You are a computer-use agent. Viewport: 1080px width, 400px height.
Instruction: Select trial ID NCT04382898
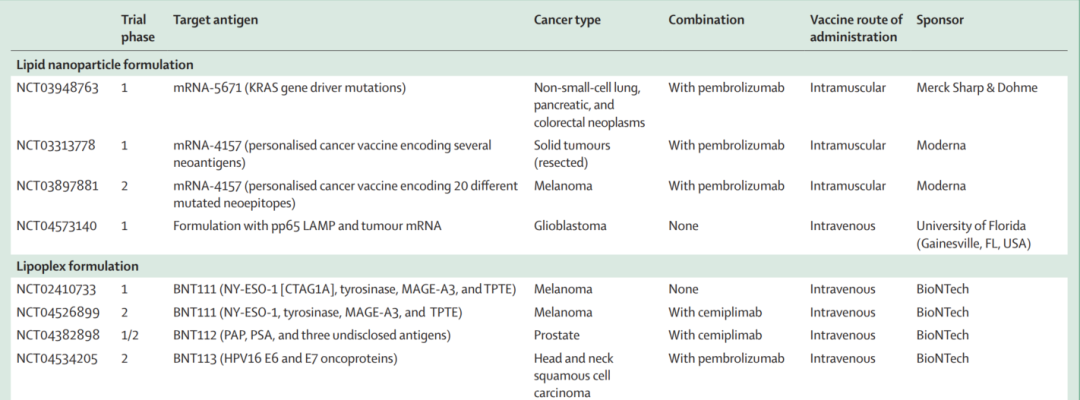58,335
